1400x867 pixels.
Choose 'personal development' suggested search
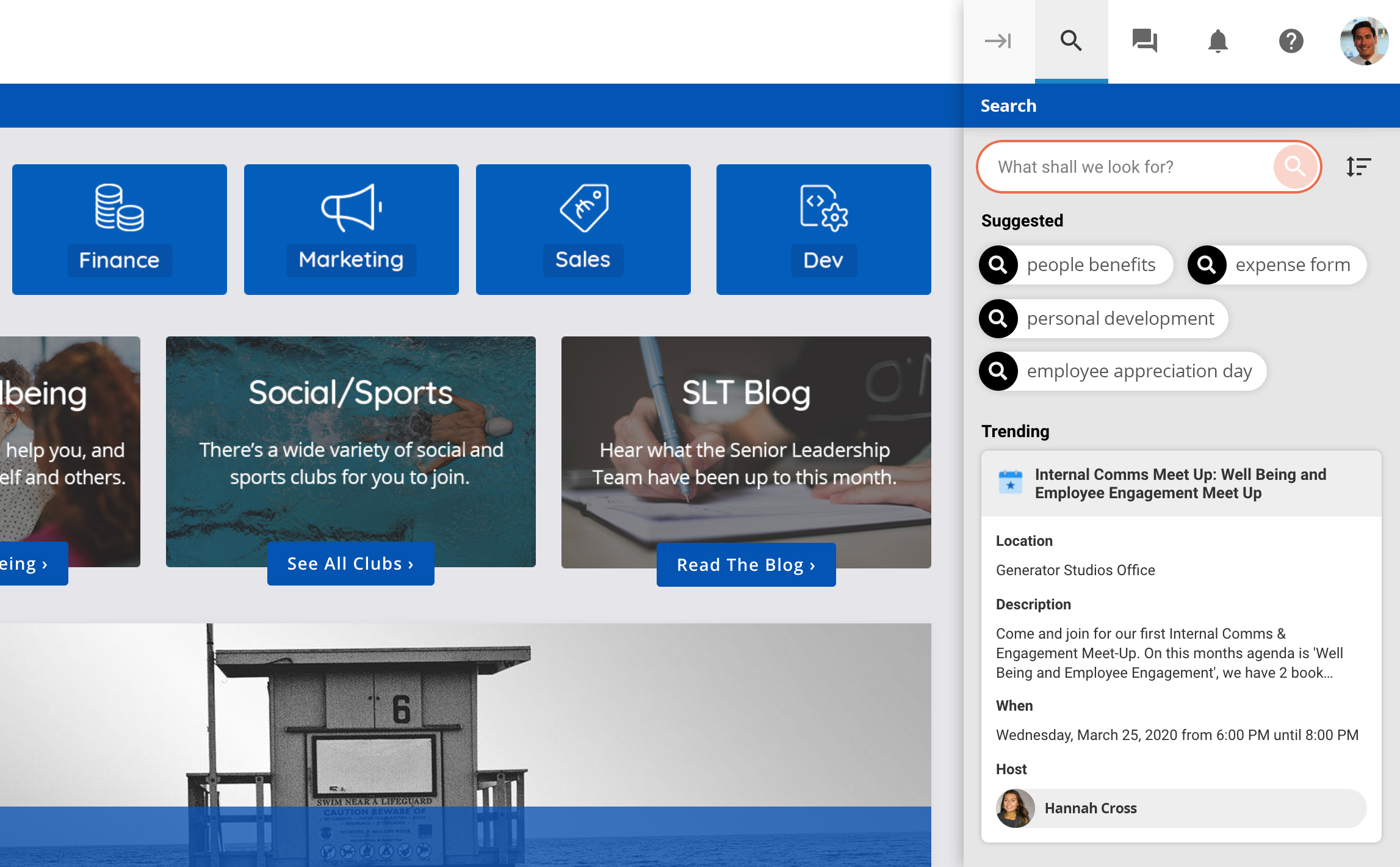tap(1103, 319)
